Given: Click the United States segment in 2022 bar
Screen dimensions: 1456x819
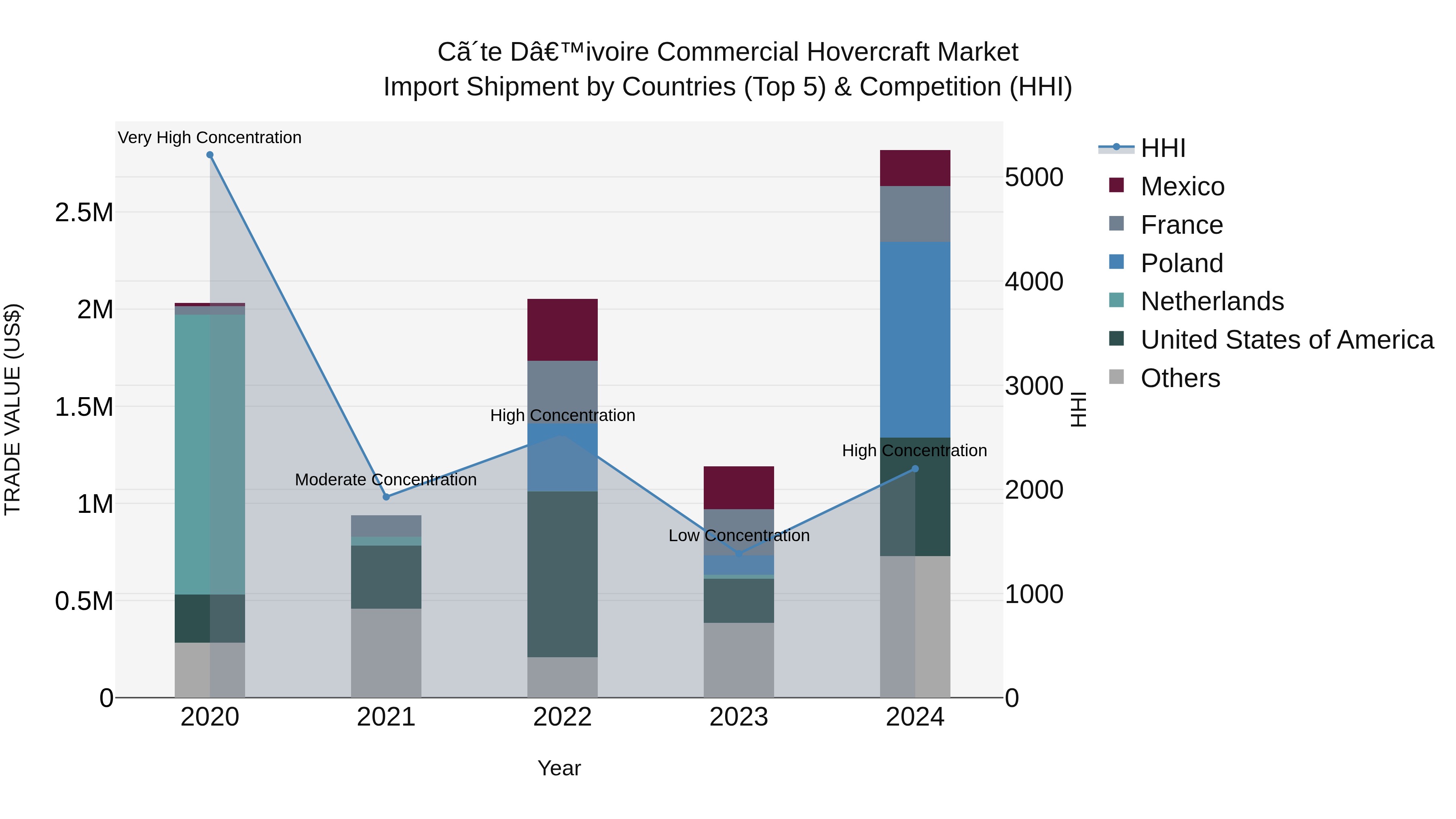Looking at the screenshot, I should point(563,574).
